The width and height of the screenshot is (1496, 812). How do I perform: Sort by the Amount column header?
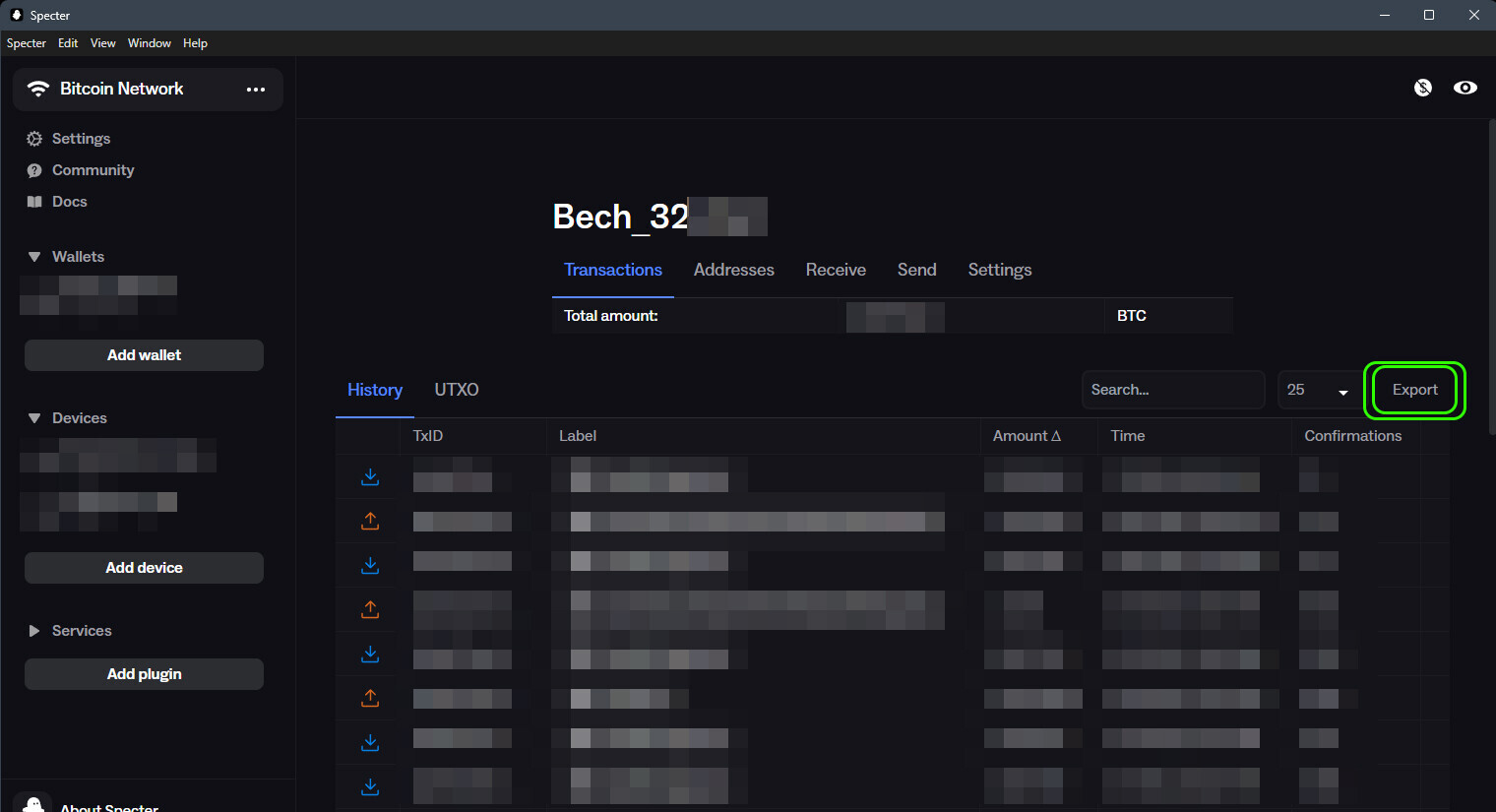click(1027, 436)
